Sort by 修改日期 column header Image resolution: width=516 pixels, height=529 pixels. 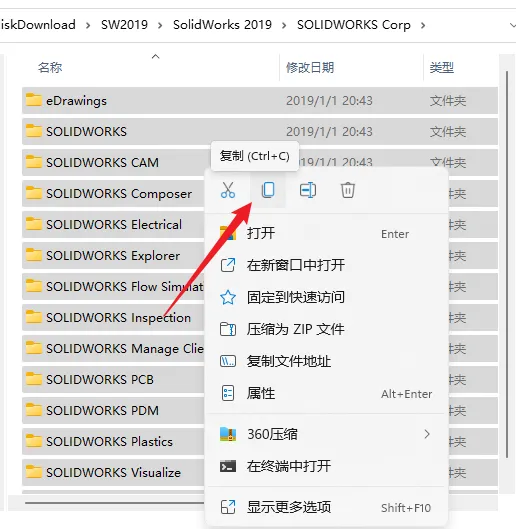310,67
